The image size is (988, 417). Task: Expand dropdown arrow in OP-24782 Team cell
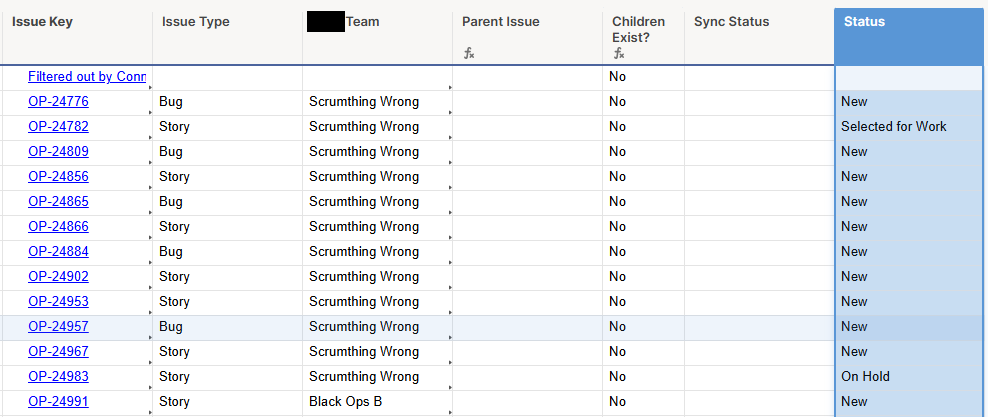[450, 137]
